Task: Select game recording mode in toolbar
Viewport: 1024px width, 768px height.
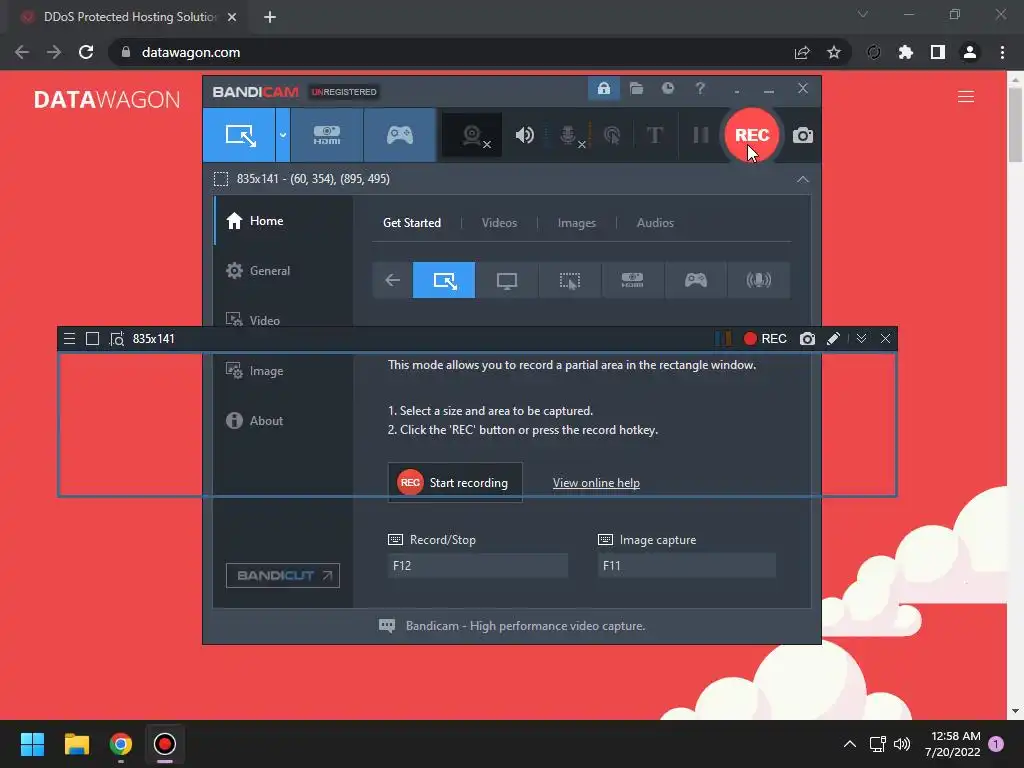Action: point(400,135)
